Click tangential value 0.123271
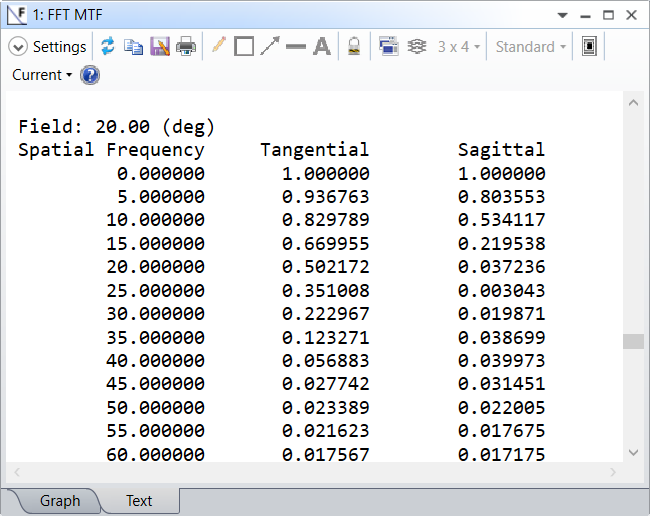 [x=325, y=337]
